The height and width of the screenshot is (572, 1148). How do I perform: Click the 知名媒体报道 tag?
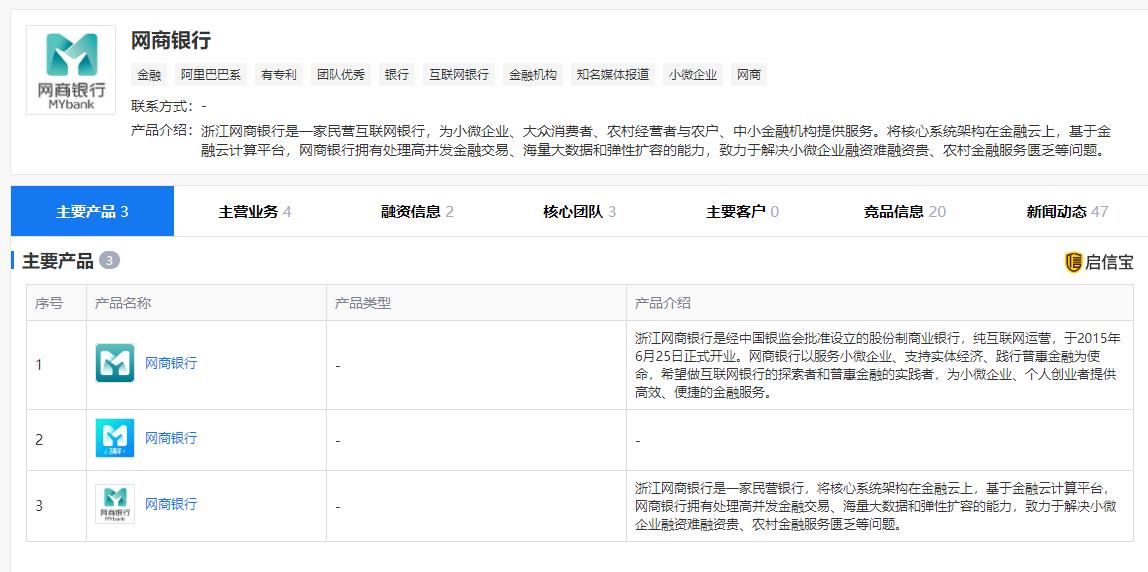[613, 75]
